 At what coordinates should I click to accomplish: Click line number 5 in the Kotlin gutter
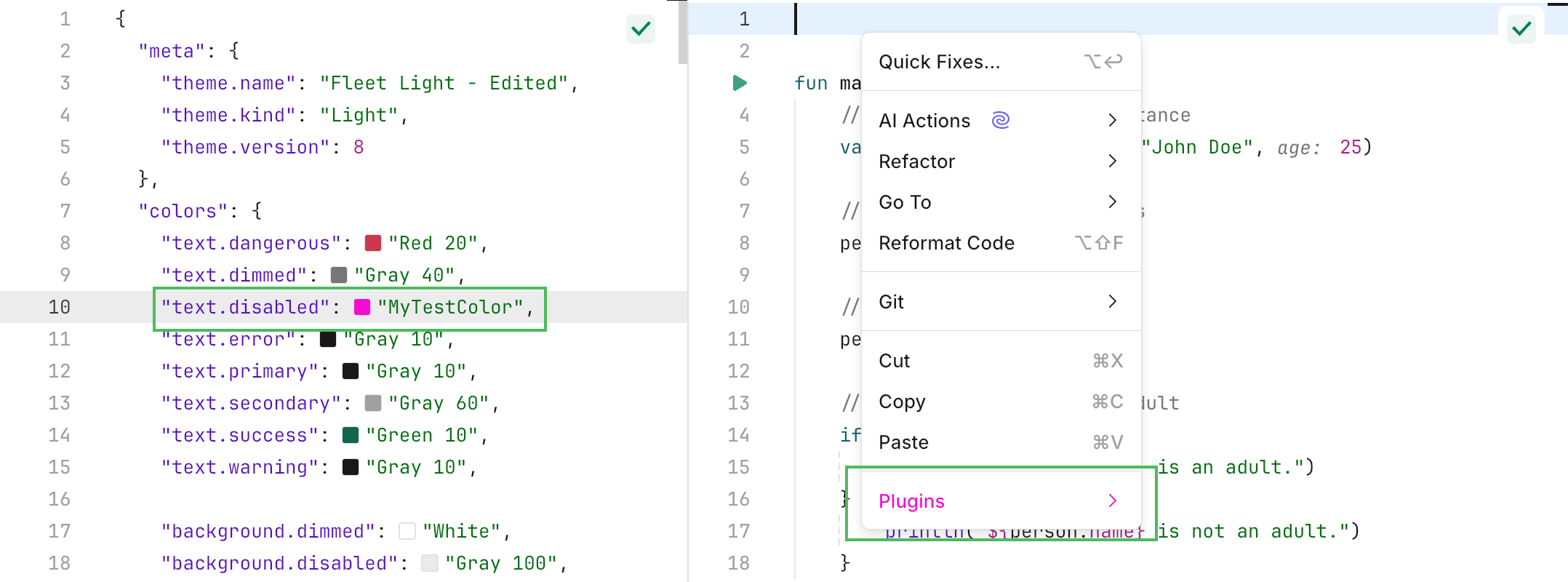click(x=744, y=147)
